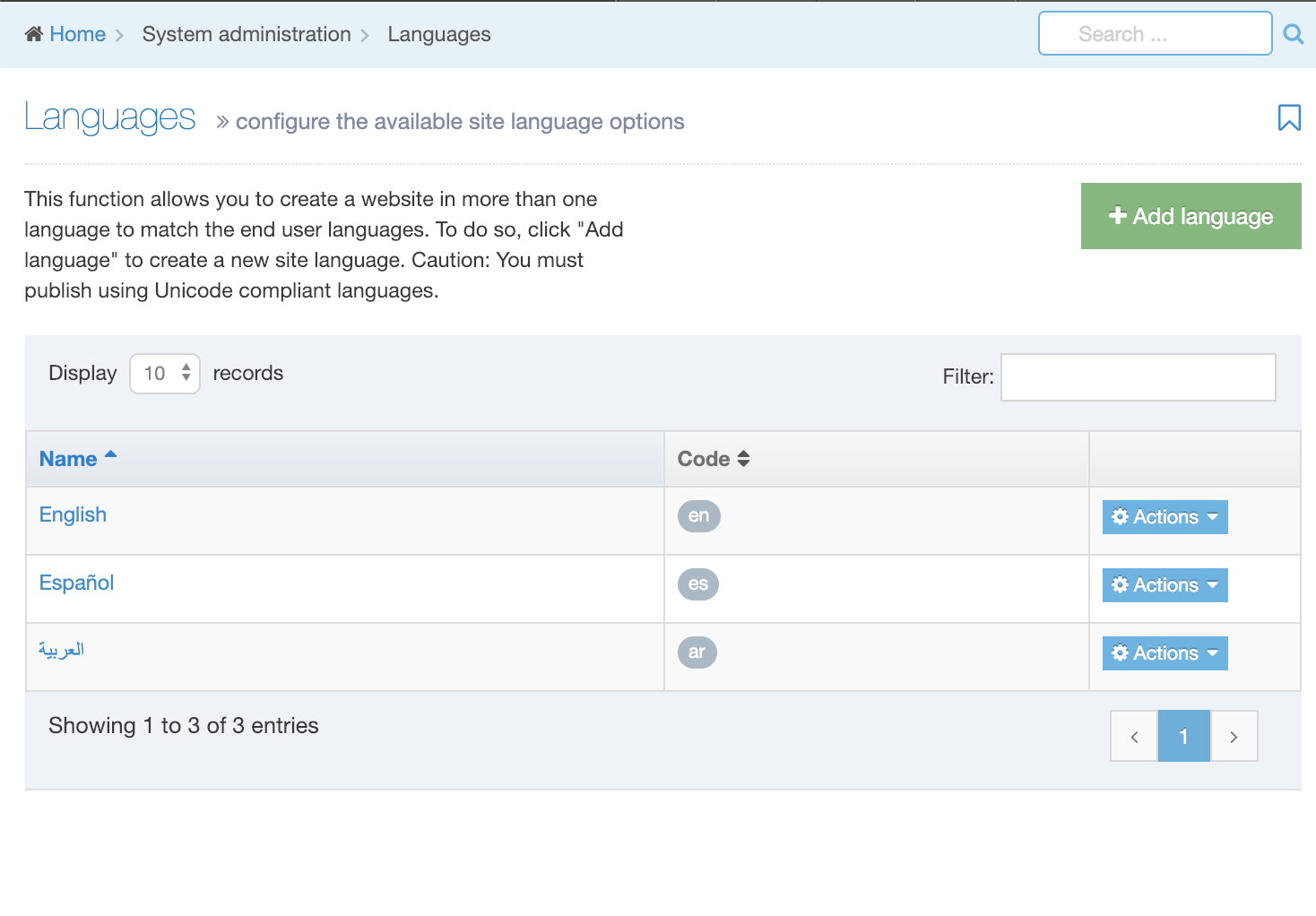
Task: Focus the Filter text field
Action: pyautogui.click(x=1138, y=377)
